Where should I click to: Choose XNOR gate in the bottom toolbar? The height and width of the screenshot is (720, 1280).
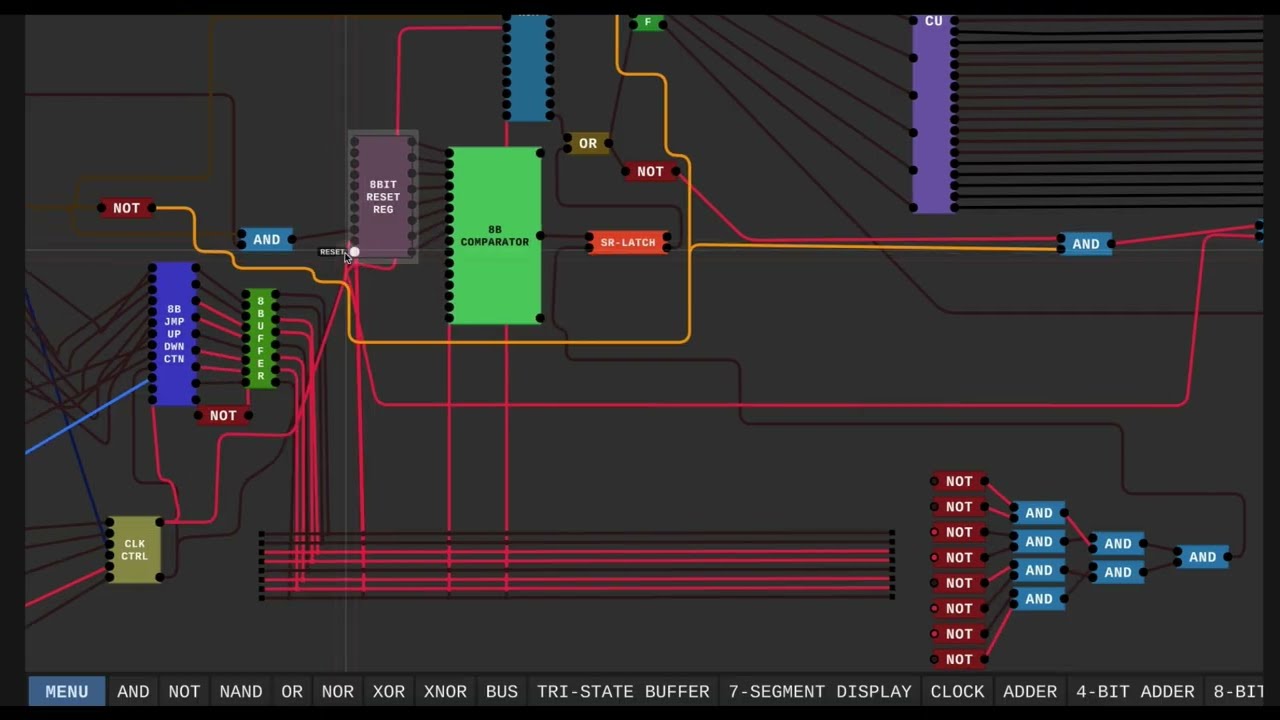[x=445, y=691]
